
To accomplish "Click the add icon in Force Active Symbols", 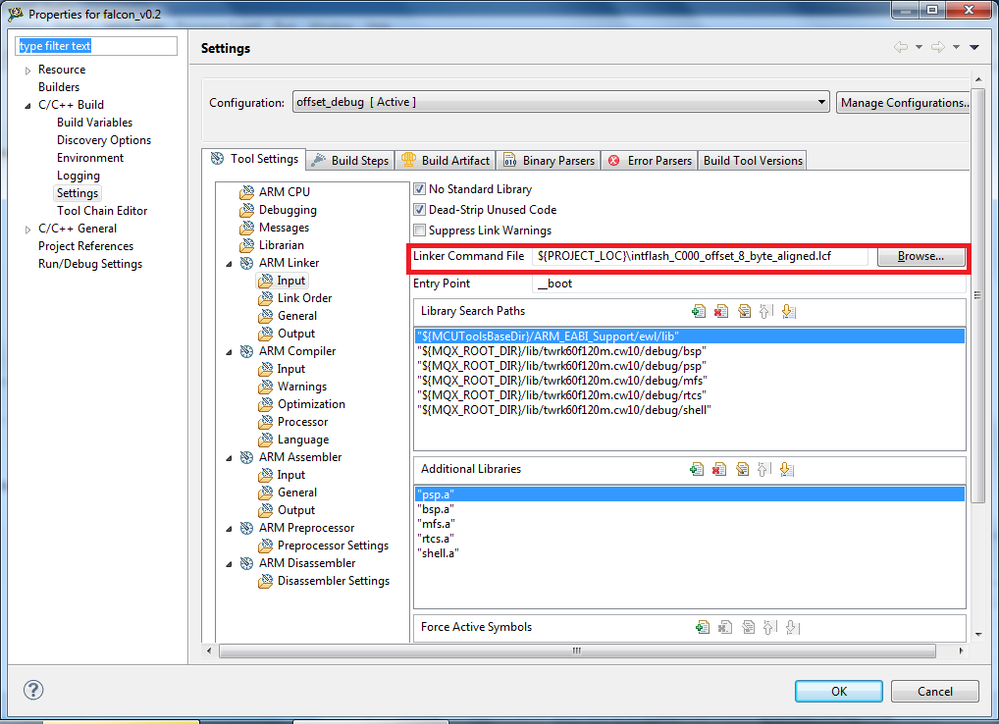I will [x=702, y=627].
